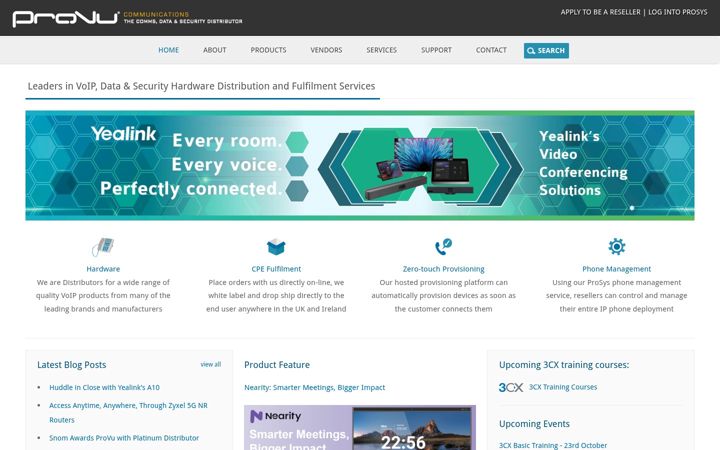Click Apply to be a Reseller
Image resolution: width=720 pixels, height=450 pixels.
[x=600, y=12]
